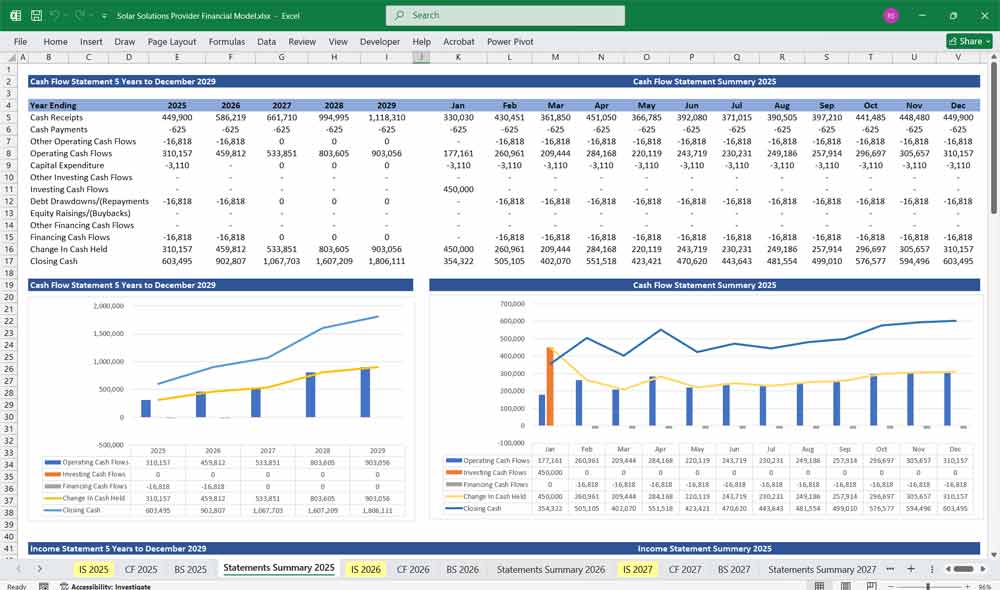The image size is (1000, 590).
Task: Select the IS 2026 sheet tab
Action: pyautogui.click(x=366, y=568)
